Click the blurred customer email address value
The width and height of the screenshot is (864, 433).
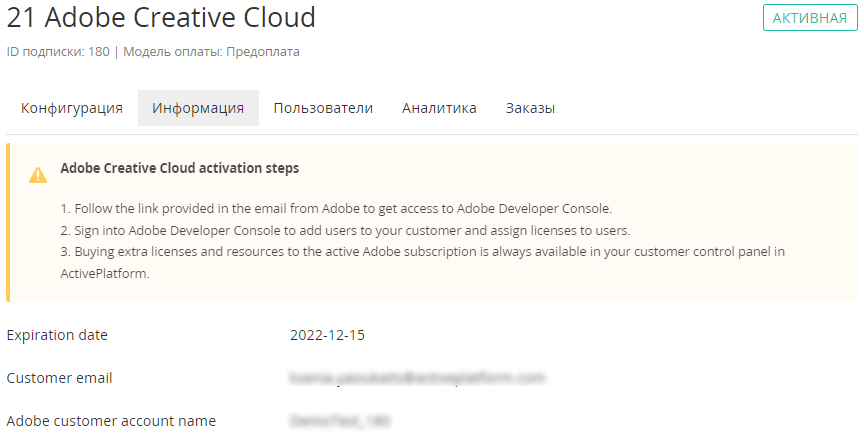(x=417, y=378)
